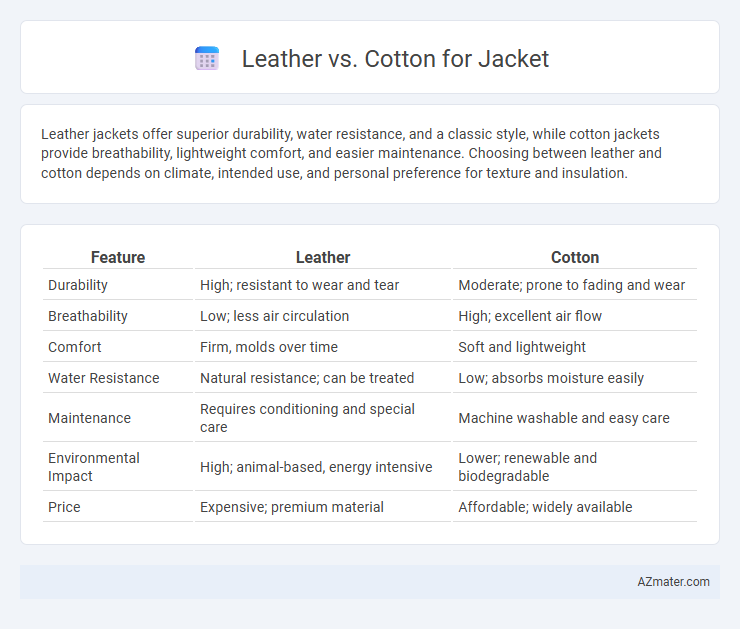Image resolution: width=740 pixels, height=629 pixels.
Task: Click the 'Price' row label
Action: pyautogui.click(x=64, y=507)
